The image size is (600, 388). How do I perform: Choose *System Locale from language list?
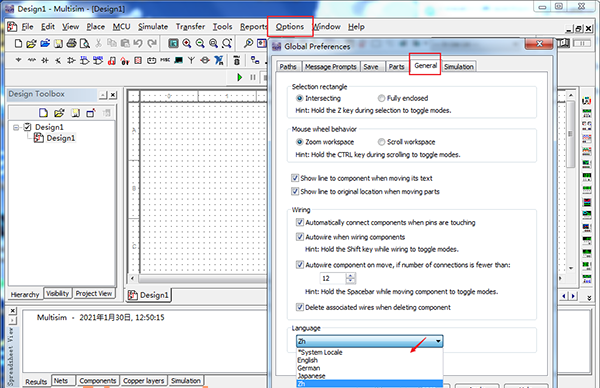coord(370,352)
